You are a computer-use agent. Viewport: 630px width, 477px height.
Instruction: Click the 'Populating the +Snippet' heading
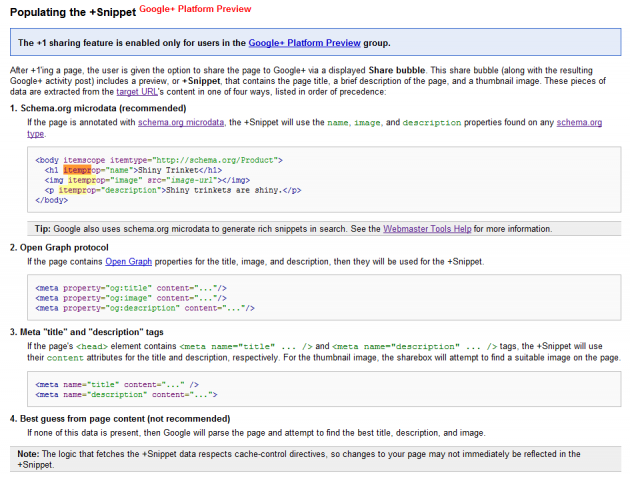(x=73, y=12)
